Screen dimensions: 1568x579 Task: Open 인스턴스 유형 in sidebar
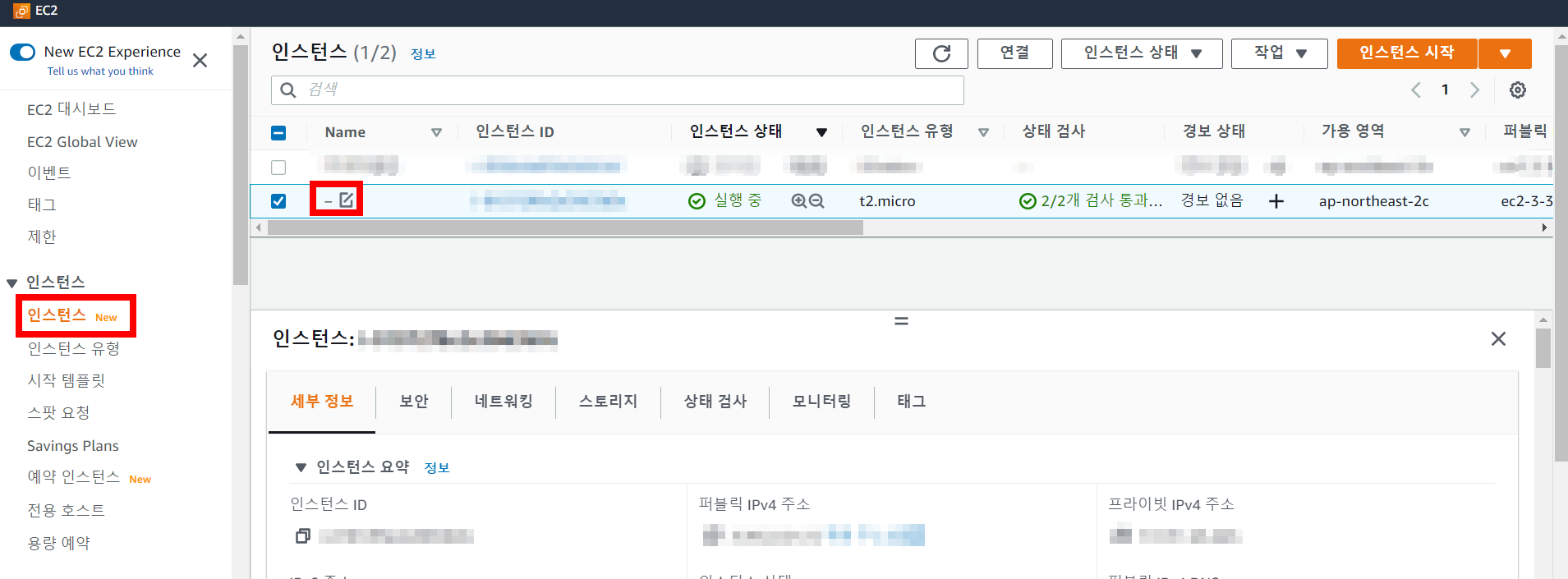click(74, 349)
